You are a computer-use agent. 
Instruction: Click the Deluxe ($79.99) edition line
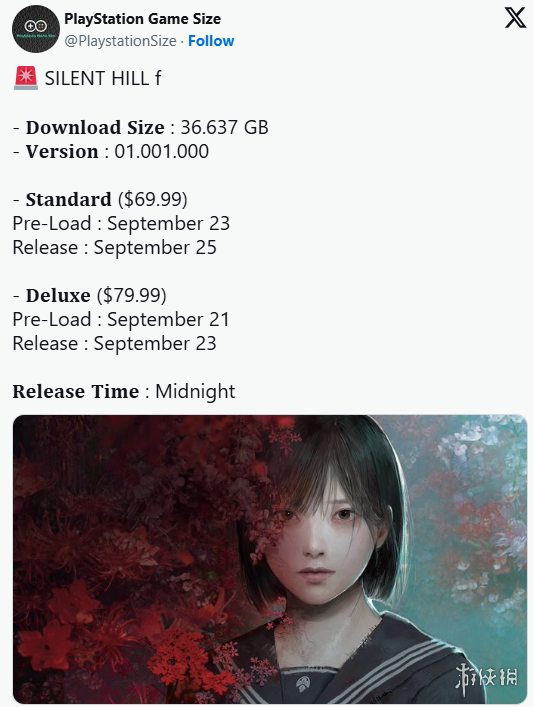(89, 295)
